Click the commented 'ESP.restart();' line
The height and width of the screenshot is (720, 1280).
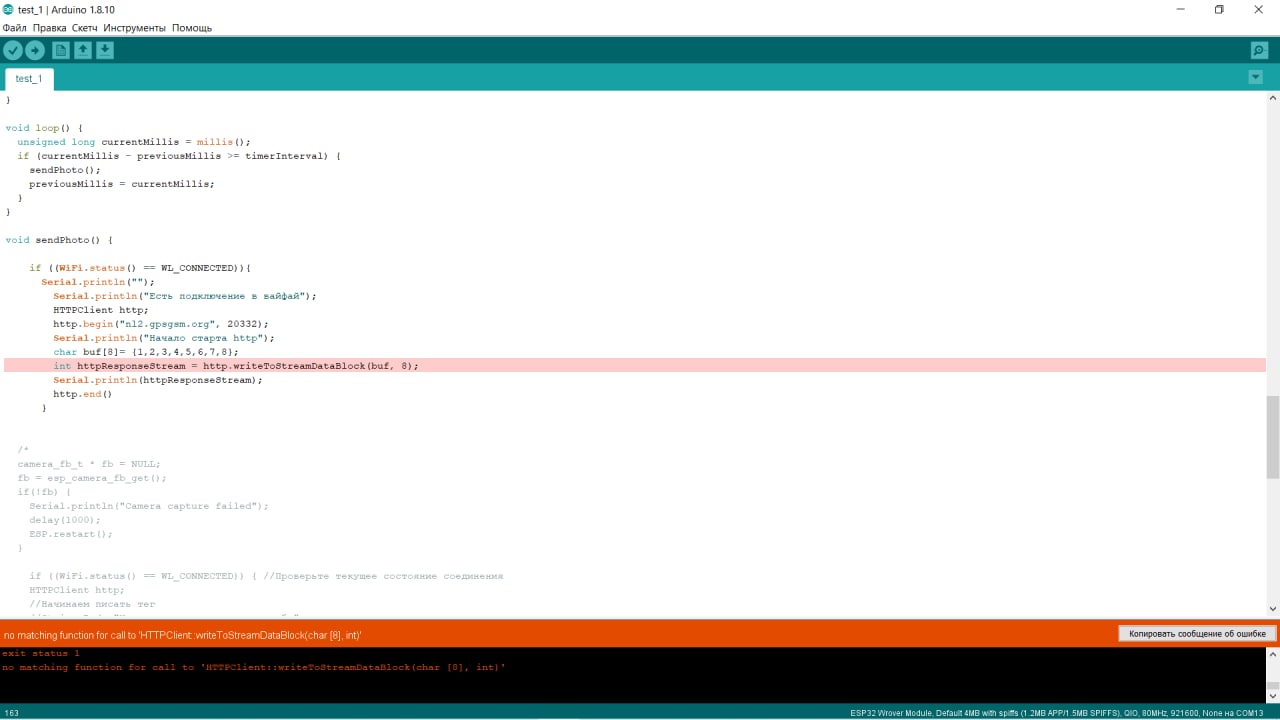click(71, 534)
